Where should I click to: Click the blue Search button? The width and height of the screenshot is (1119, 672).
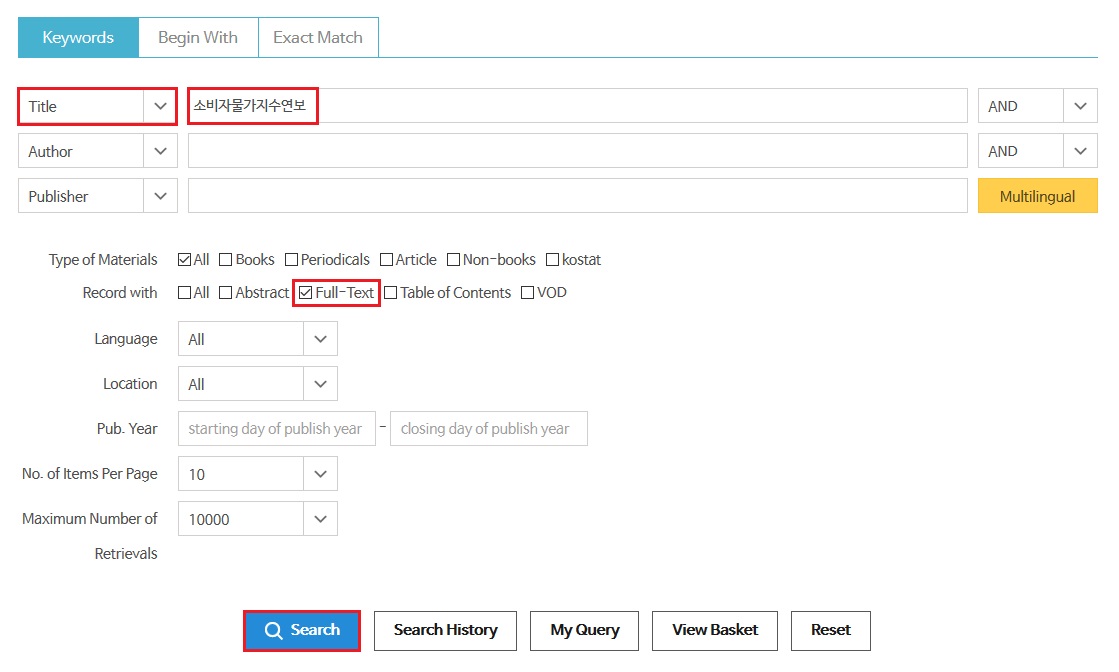click(302, 630)
